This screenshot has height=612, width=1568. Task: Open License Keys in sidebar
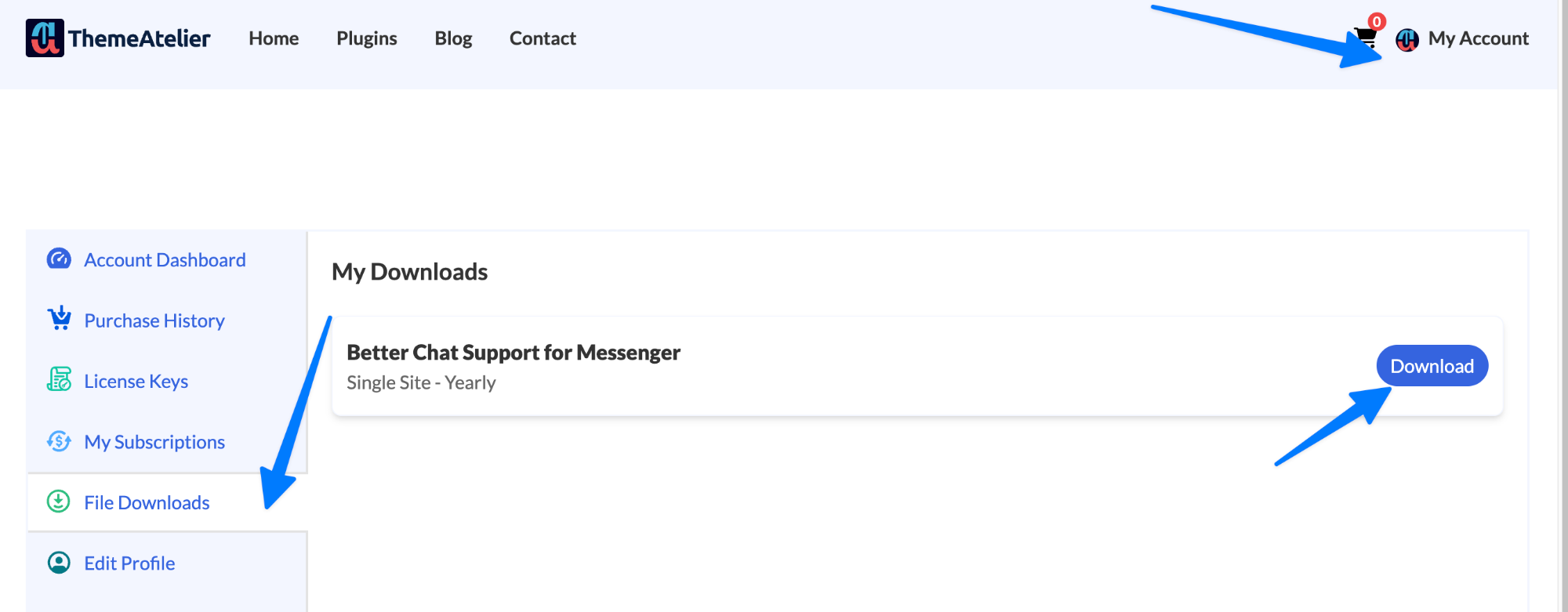pos(136,381)
